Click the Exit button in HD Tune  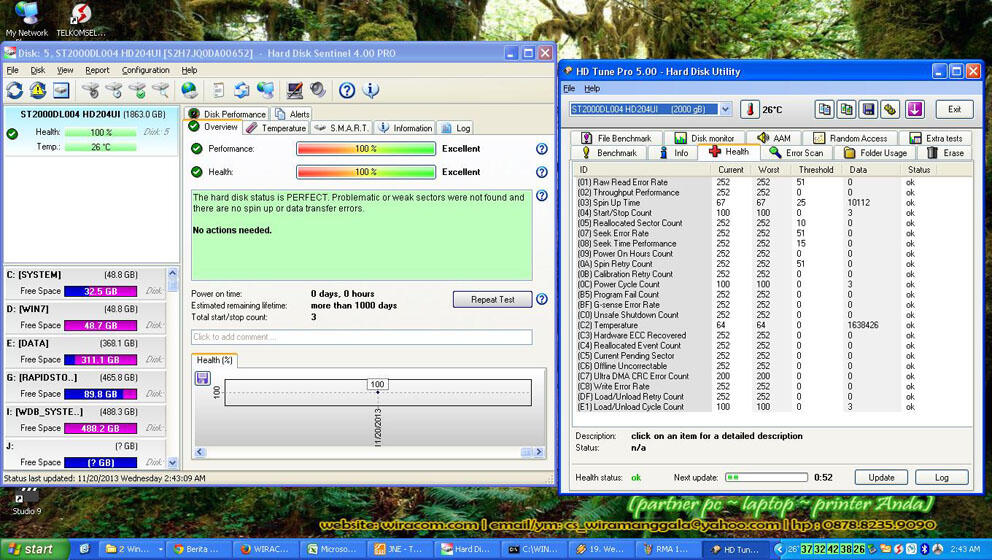(954, 109)
